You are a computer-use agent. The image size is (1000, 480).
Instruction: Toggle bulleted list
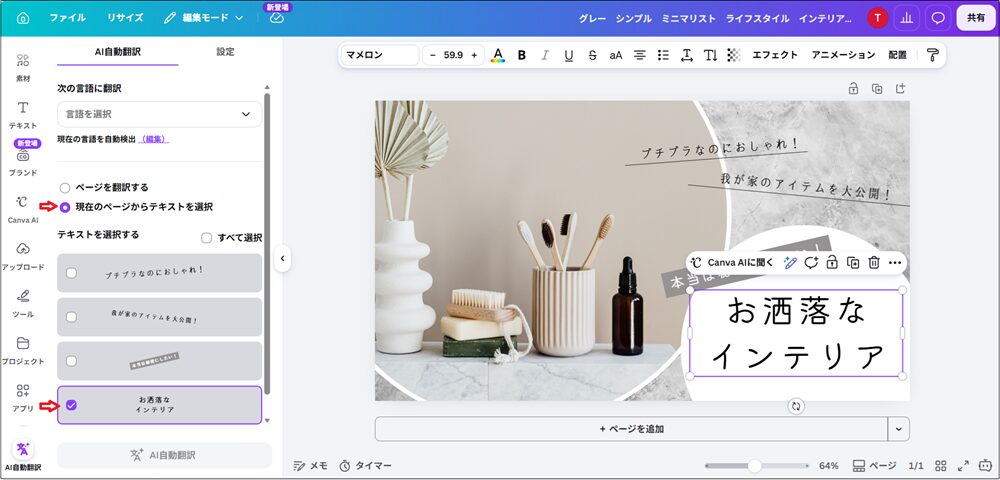pos(663,55)
